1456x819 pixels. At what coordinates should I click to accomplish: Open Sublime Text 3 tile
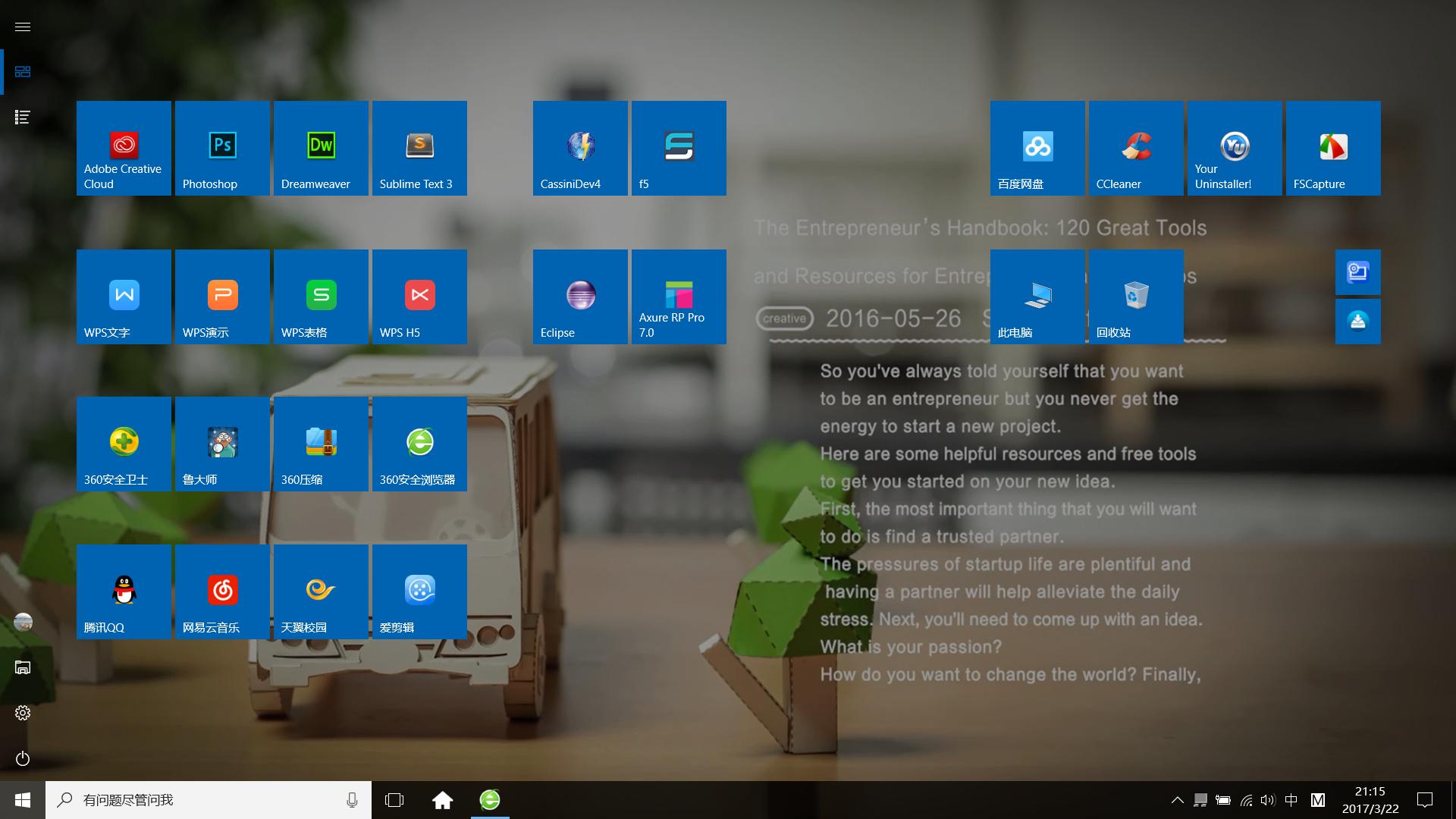419,148
